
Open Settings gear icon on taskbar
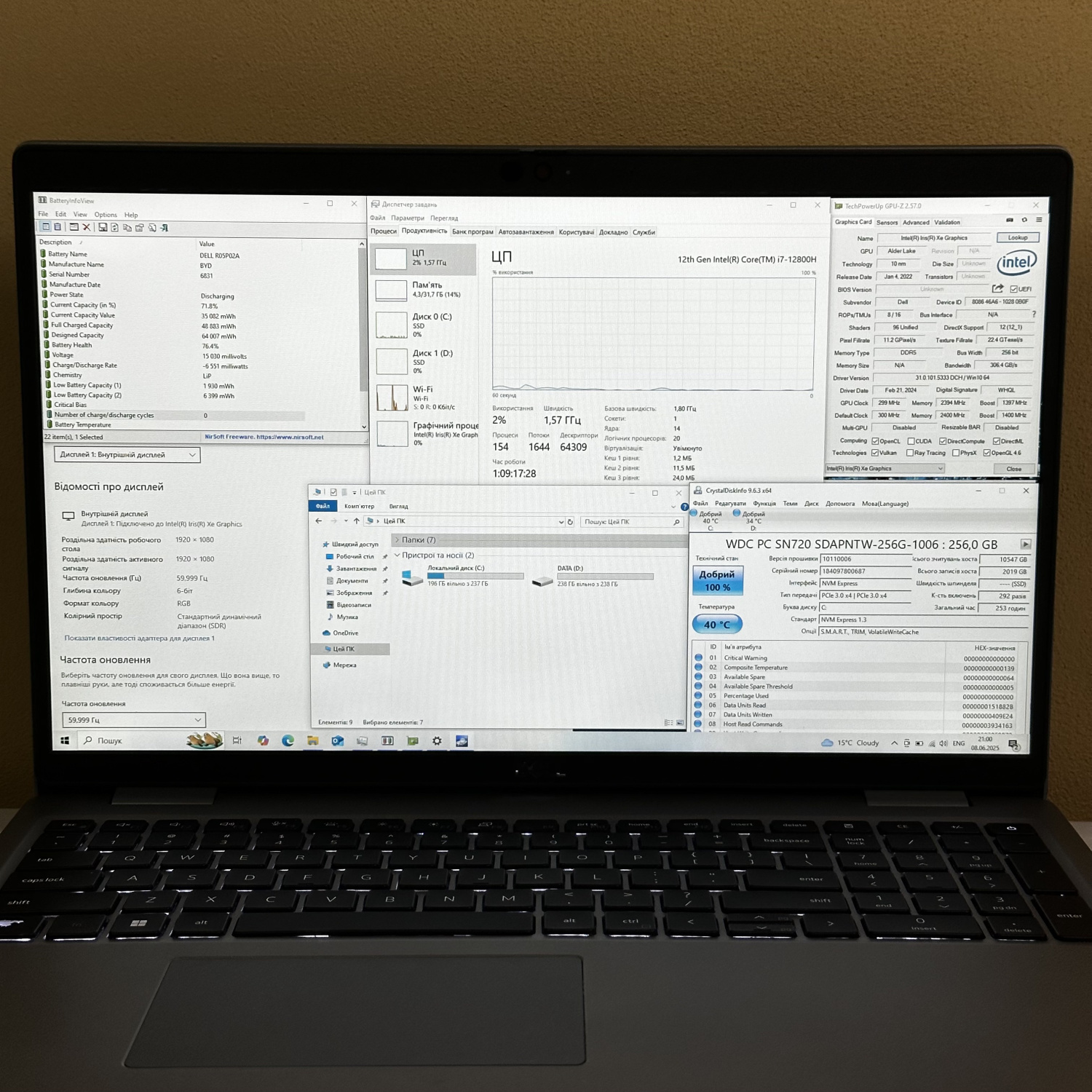click(437, 741)
